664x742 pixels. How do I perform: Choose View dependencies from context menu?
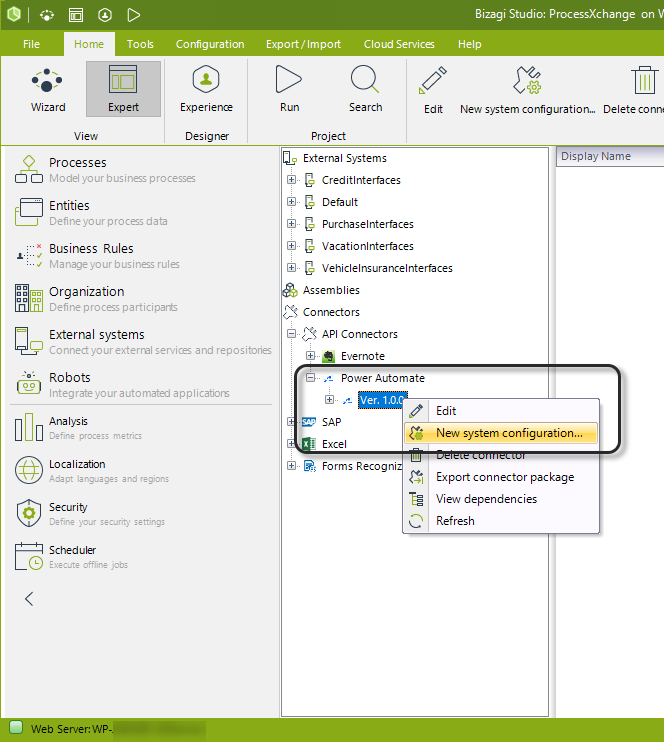pyautogui.click(x=501, y=499)
